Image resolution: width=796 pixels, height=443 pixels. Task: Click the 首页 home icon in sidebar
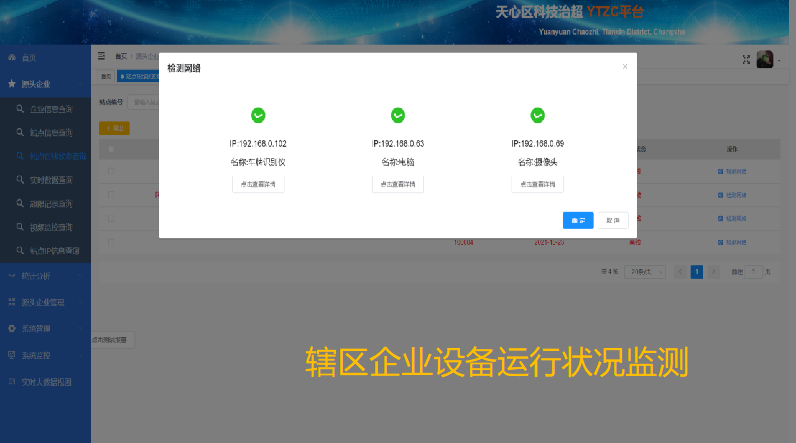pos(12,58)
